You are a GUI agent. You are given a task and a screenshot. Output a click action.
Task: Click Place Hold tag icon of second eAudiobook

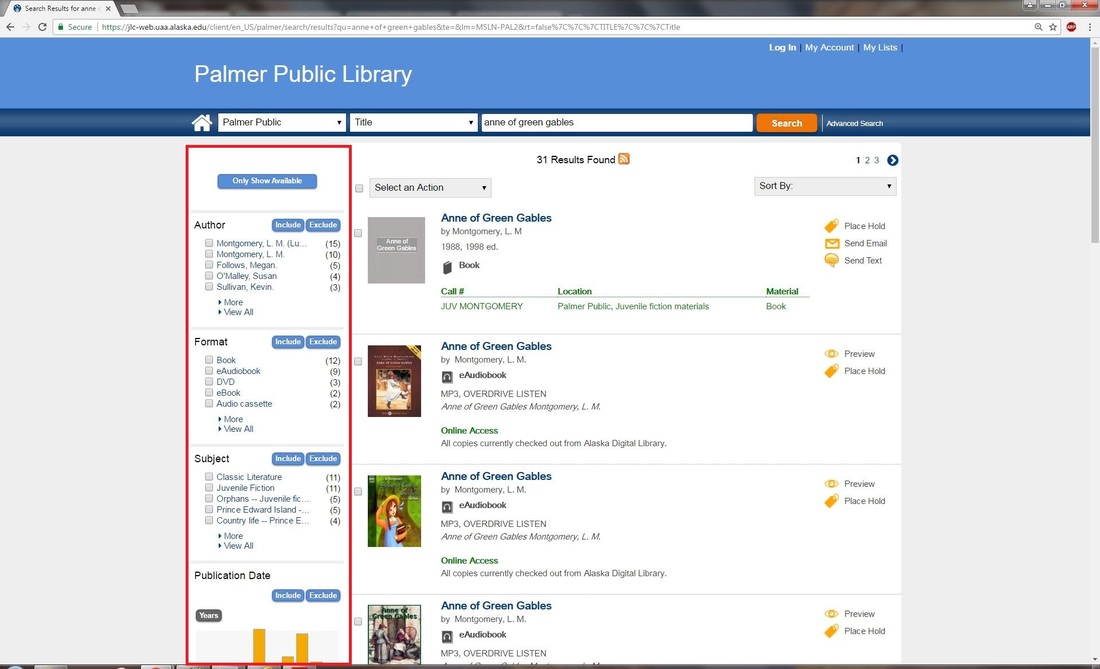831,501
